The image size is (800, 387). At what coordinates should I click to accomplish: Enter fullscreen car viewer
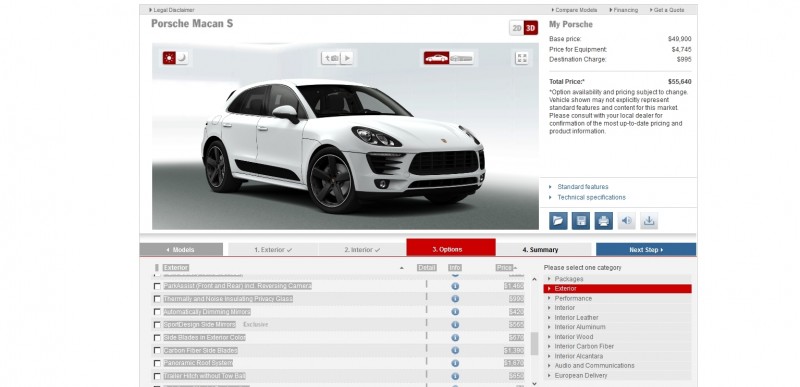click(x=521, y=58)
